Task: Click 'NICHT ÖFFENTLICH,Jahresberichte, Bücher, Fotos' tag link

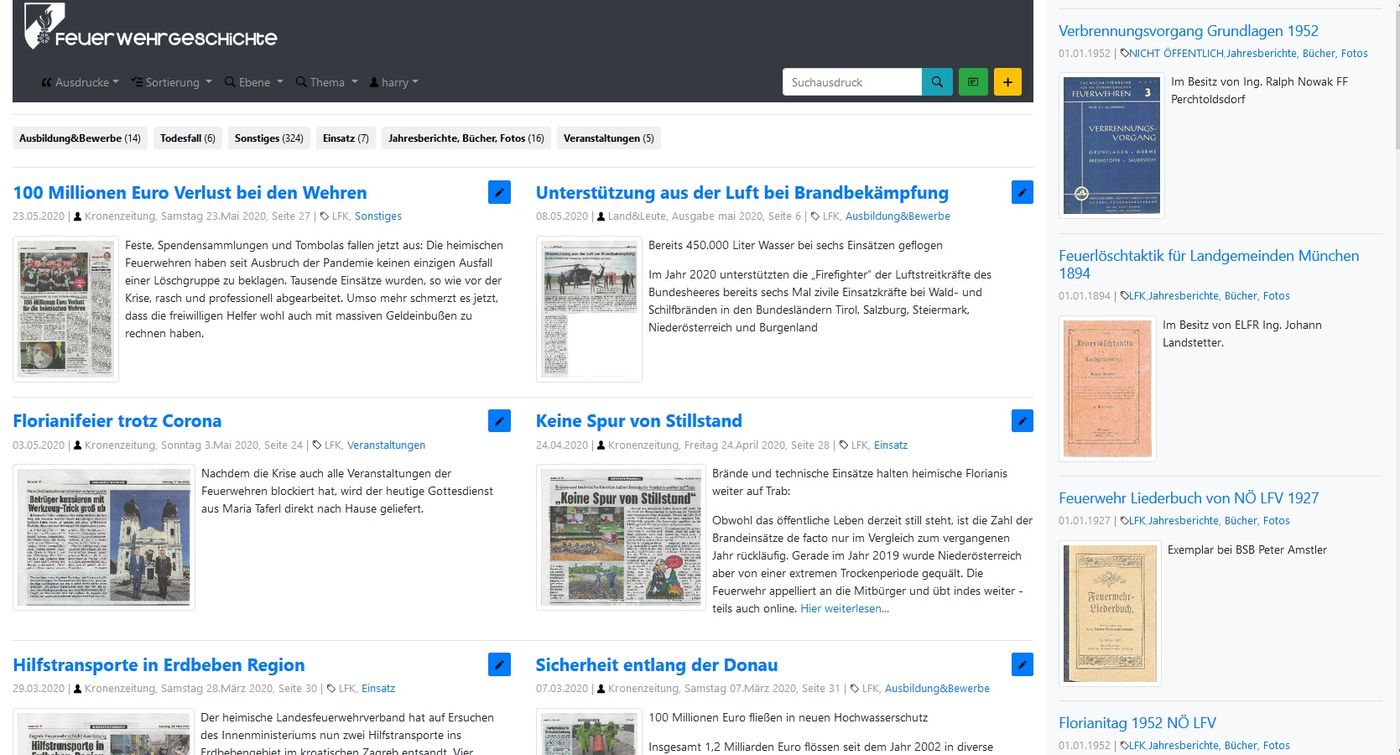Action: pyautogui.click(x=1249, y=53)
